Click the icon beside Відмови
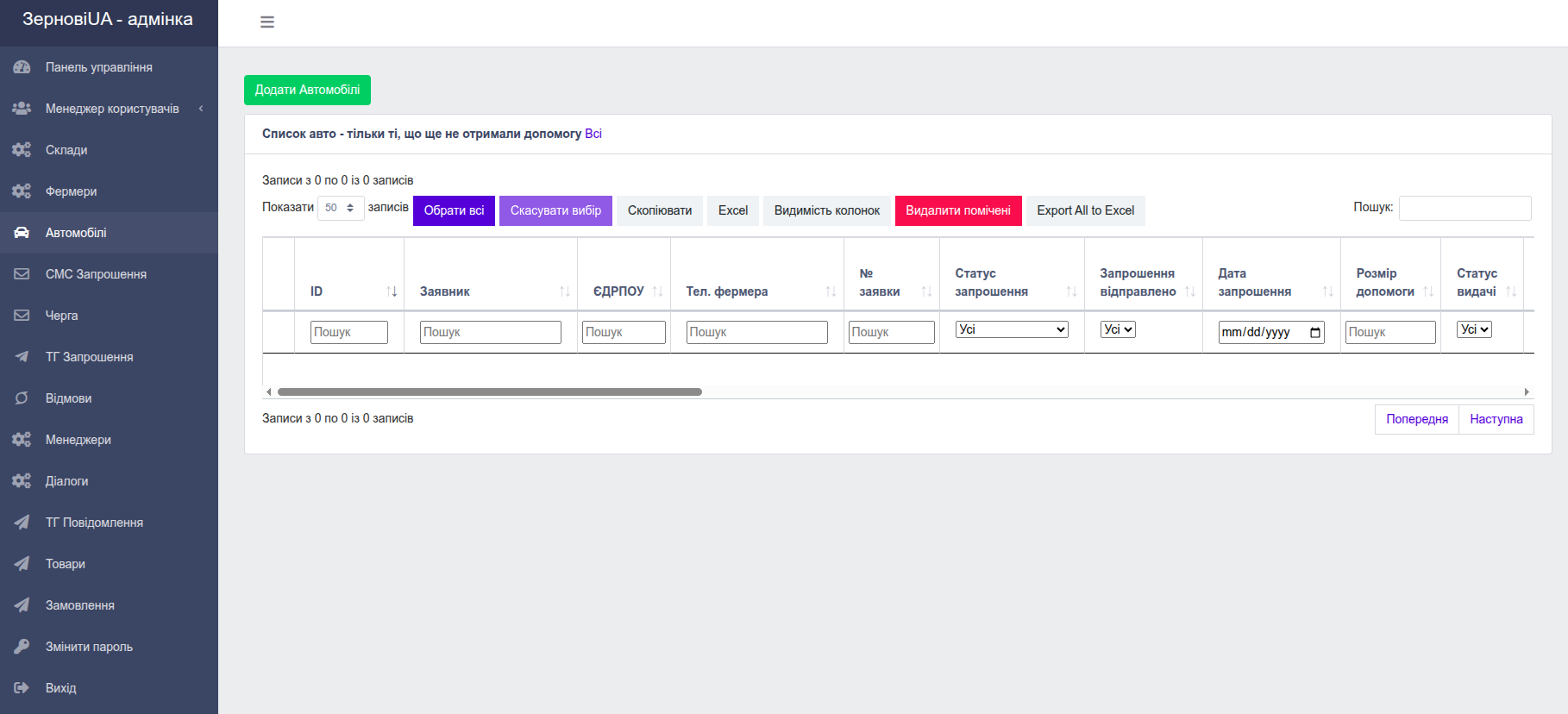 tap(22, 398)
